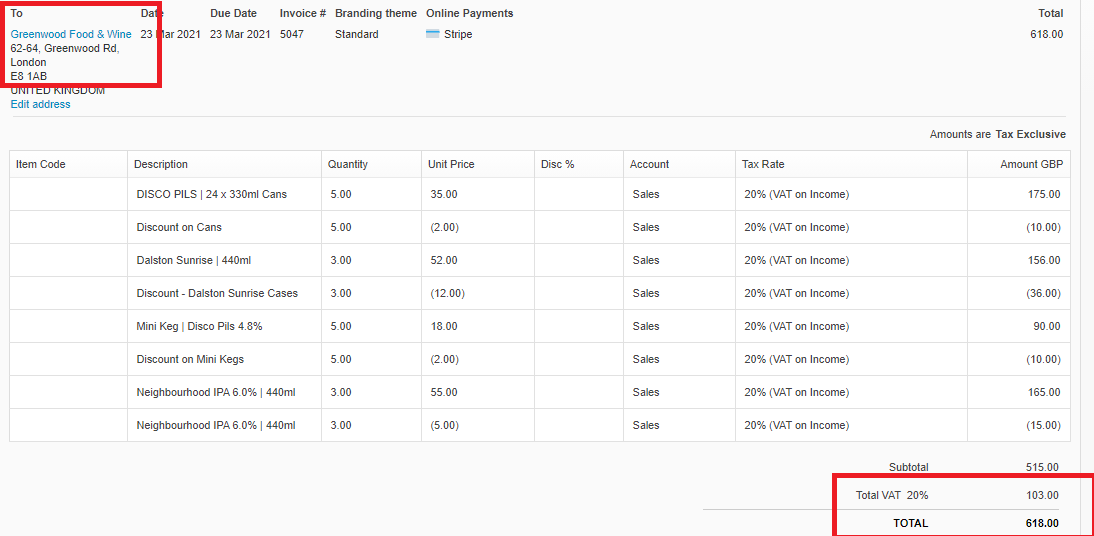Select the Dalston Sunrise | 440ml description
Screen dimensions: 1094x536
click(x=194, y=260)
